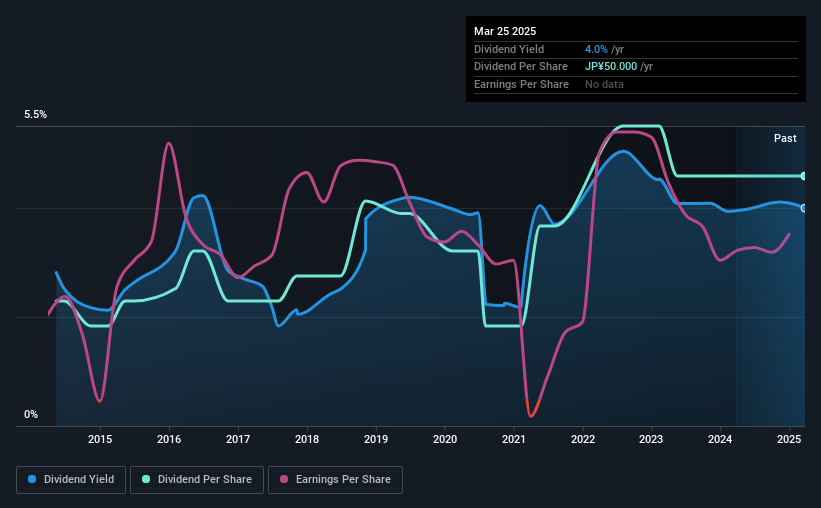Image resolution: width=821 pixels, height=508 pixels.
Task: Toggle the Dividend Yield legend button
Action: [x=71, y=480]
